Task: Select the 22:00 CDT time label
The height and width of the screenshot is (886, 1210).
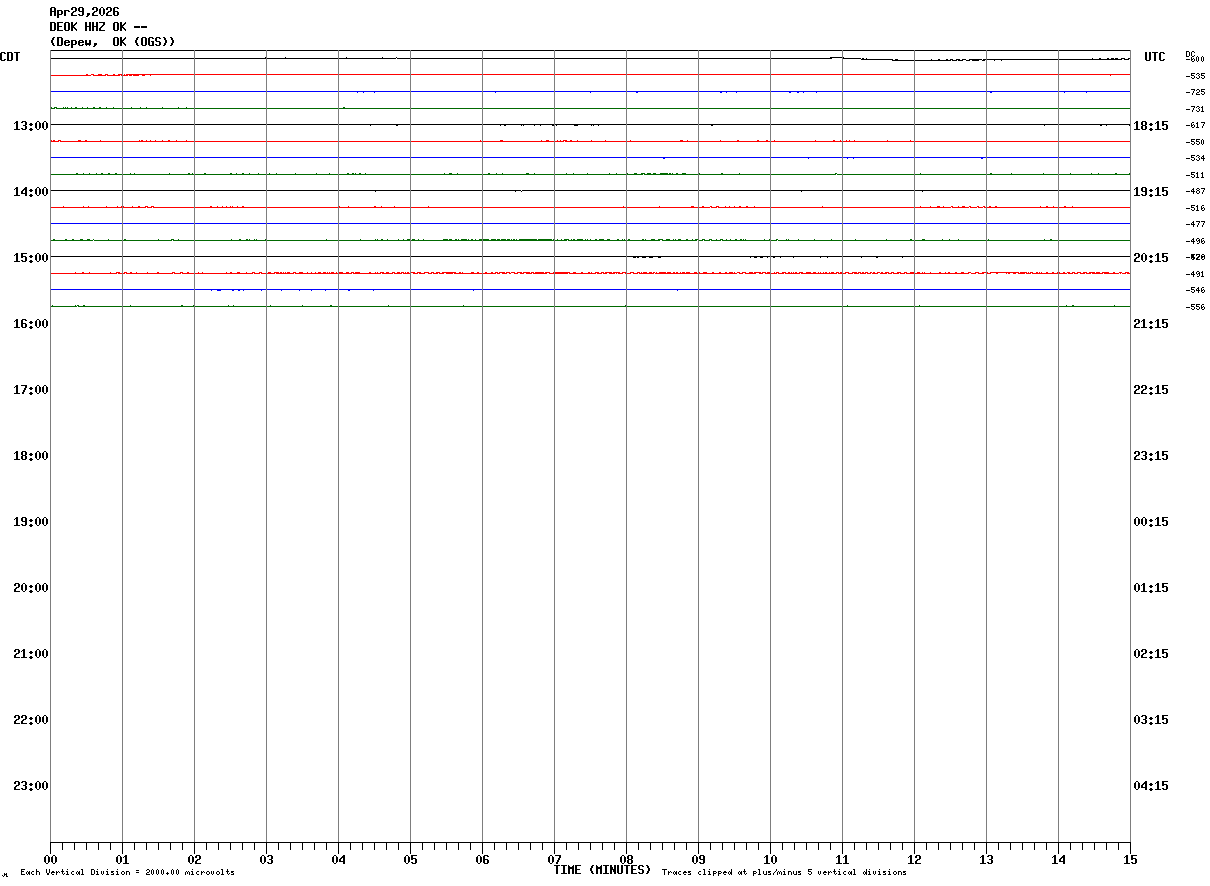Action: coord(30,720)
